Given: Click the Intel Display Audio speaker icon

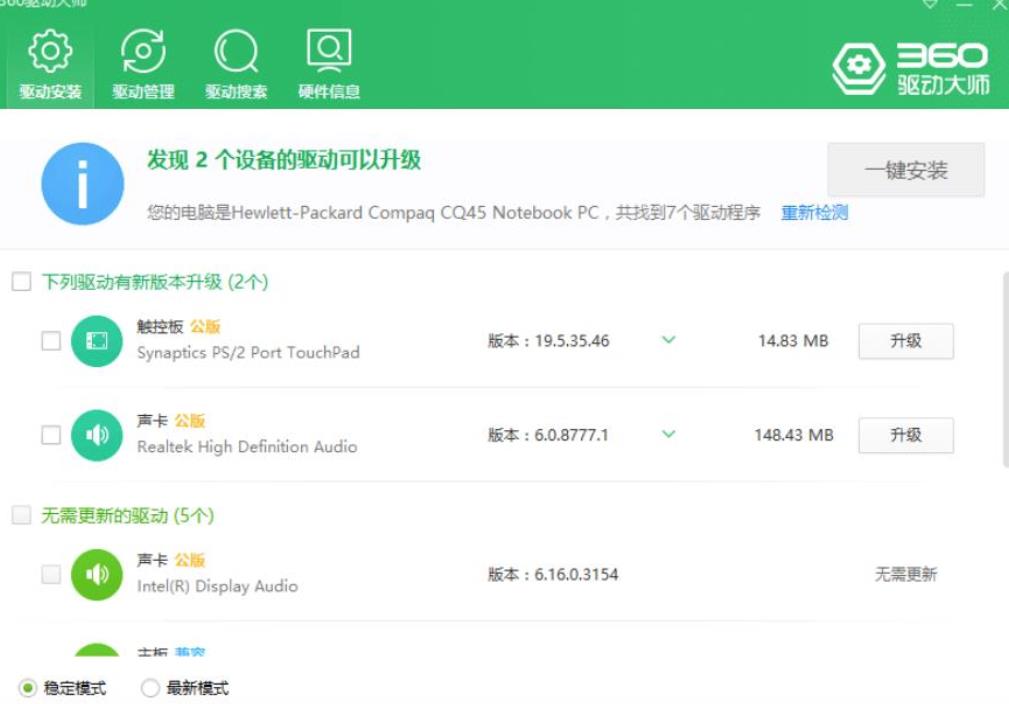Looking at the screenshot, I should pyautogui.click(x=97, y=575).
